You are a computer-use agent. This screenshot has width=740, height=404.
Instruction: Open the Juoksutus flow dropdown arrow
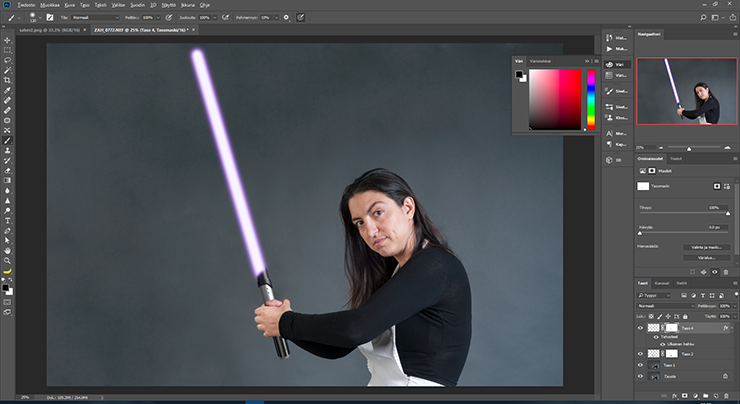click(x=215, y=17)
